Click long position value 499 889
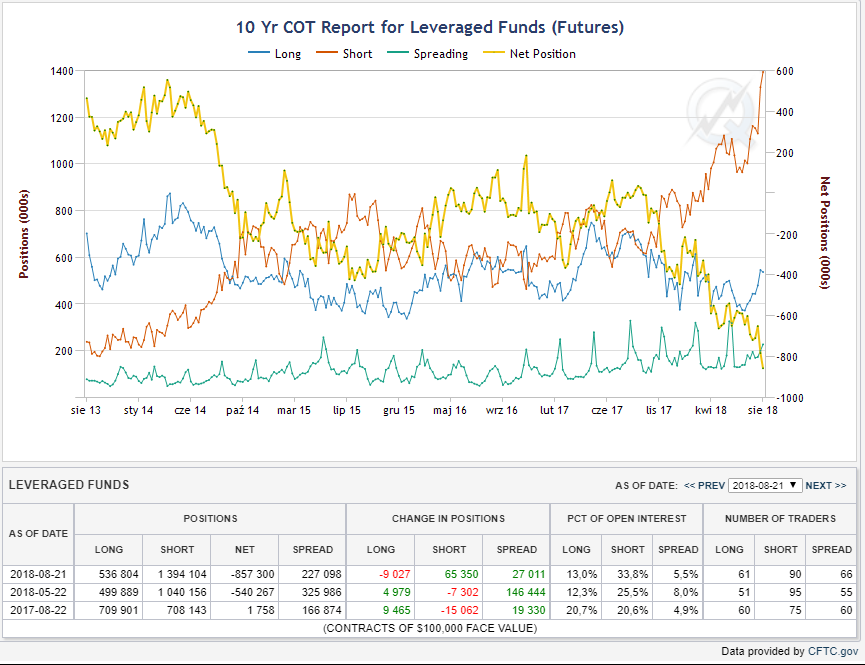The height and width of the screenshot is (665, 865). coord(119,592)
